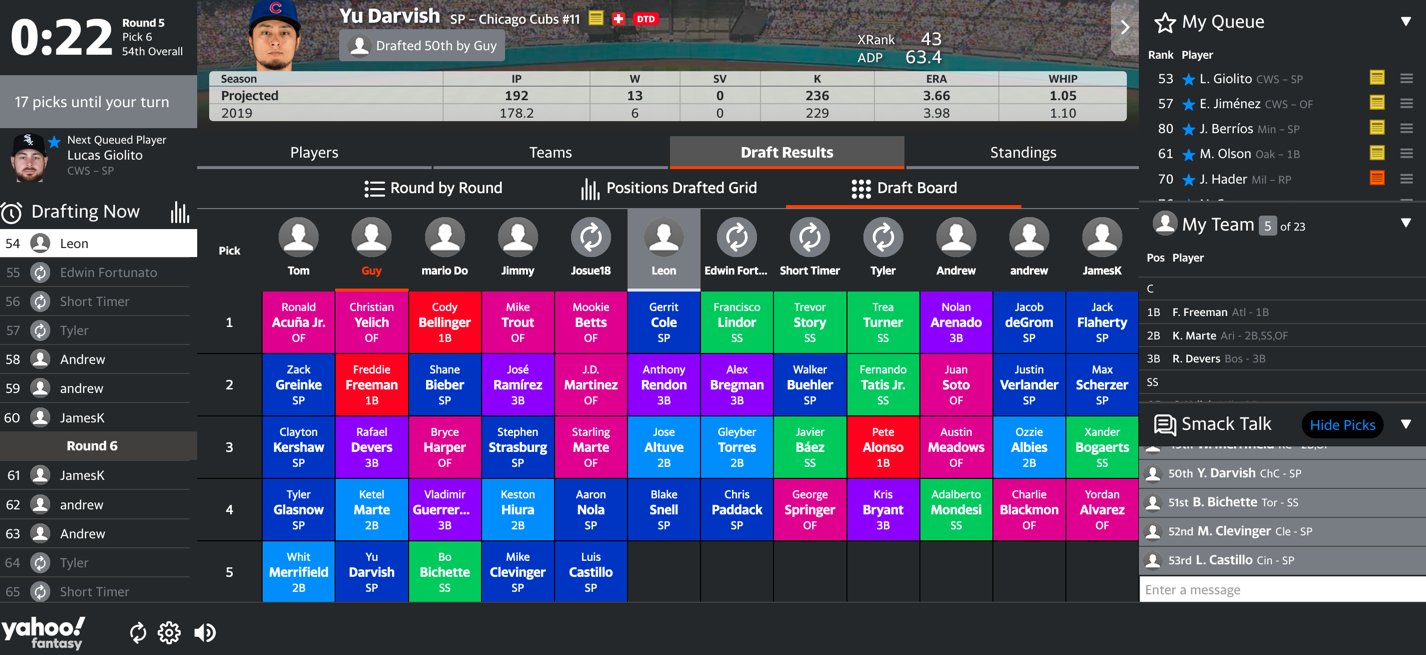1426x655 pixels.
Task: Click the DTD status badge
Action: (646, 18)
